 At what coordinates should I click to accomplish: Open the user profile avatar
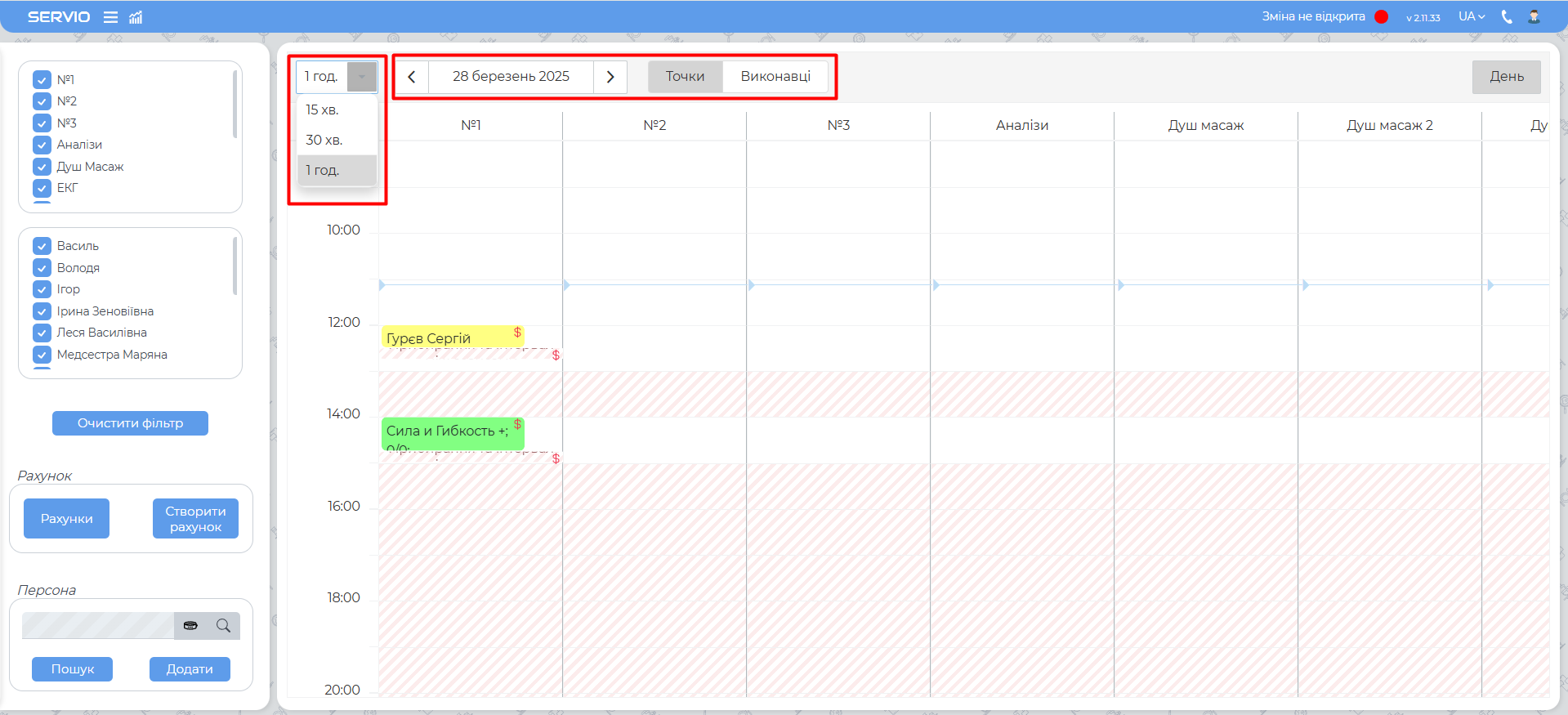pos(1534,16)
